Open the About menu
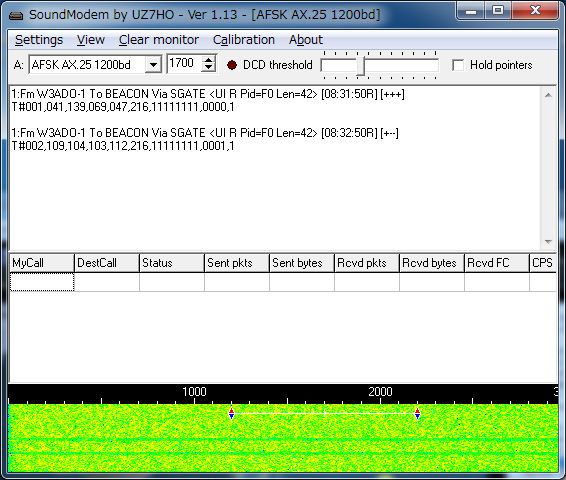This screenshot has height=480, width=566. [306, 40]
